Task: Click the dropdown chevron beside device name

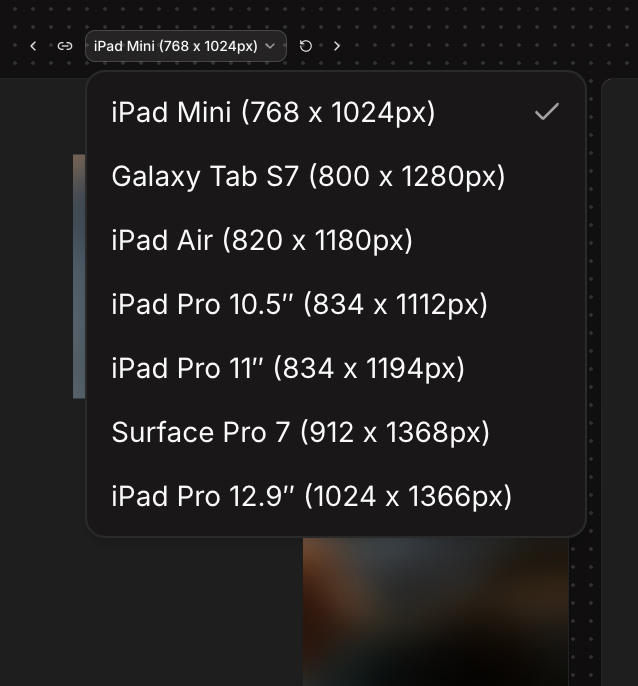Action: pyautogui.click(x=270, y=46)
